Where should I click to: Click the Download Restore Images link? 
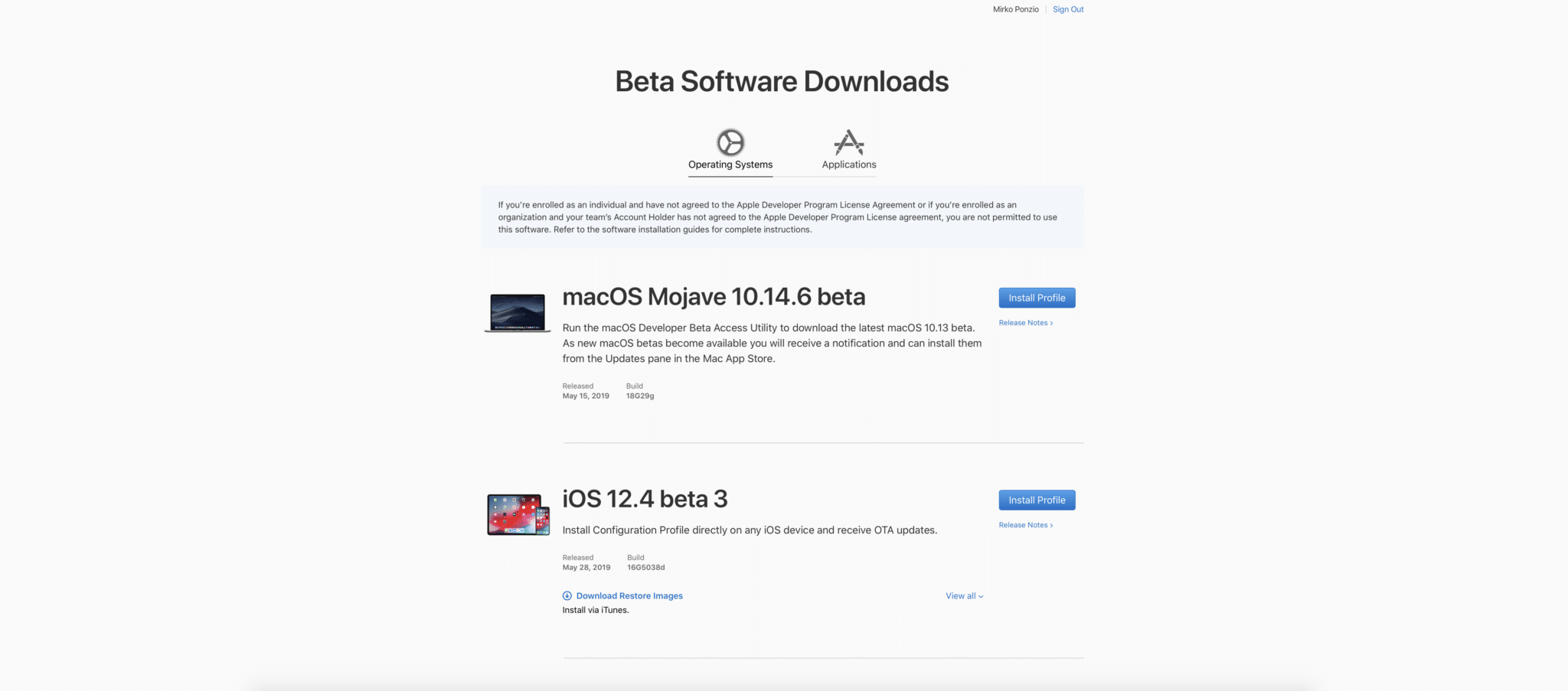point(629,596)
